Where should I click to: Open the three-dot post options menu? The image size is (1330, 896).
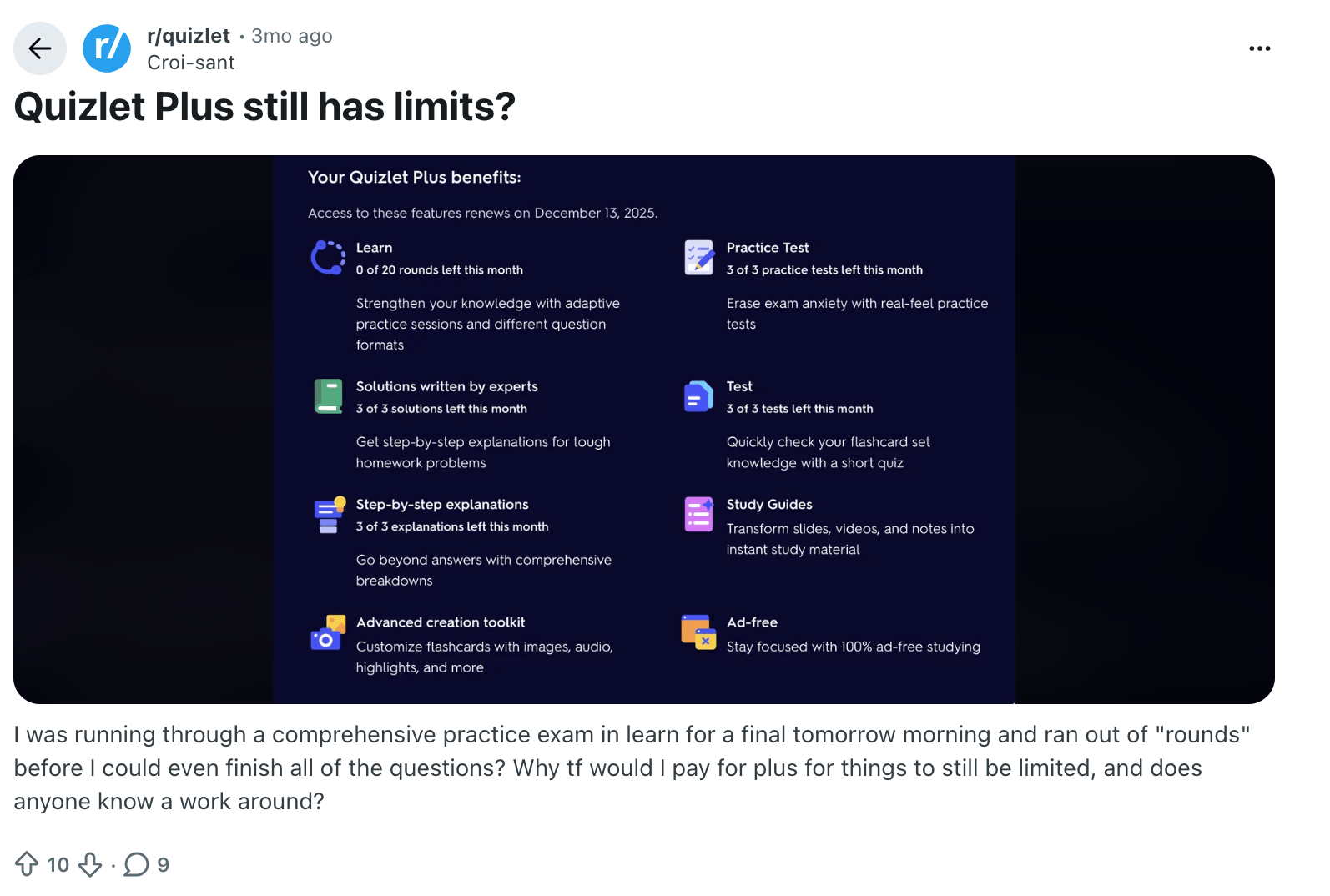(1259, 48)
